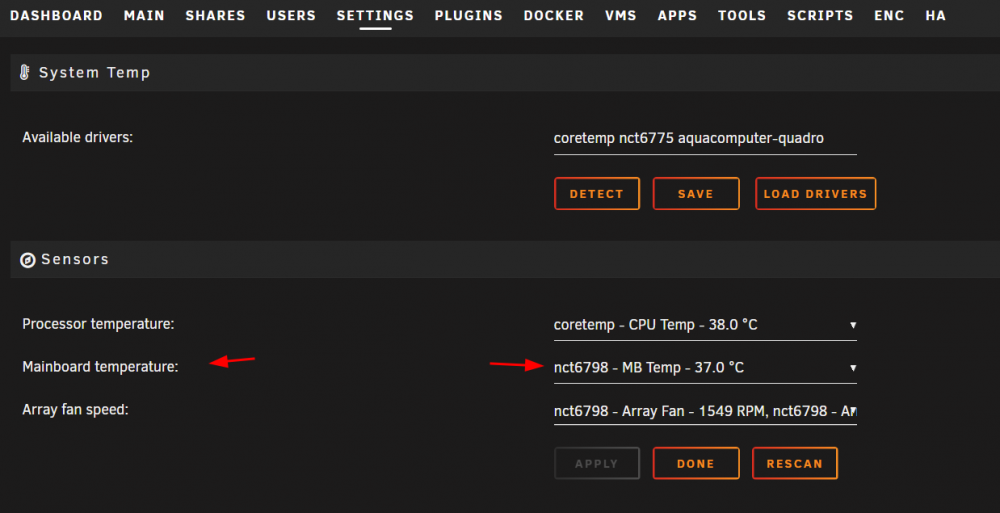Open the Processor temperature dropdown

coord(705,325)
